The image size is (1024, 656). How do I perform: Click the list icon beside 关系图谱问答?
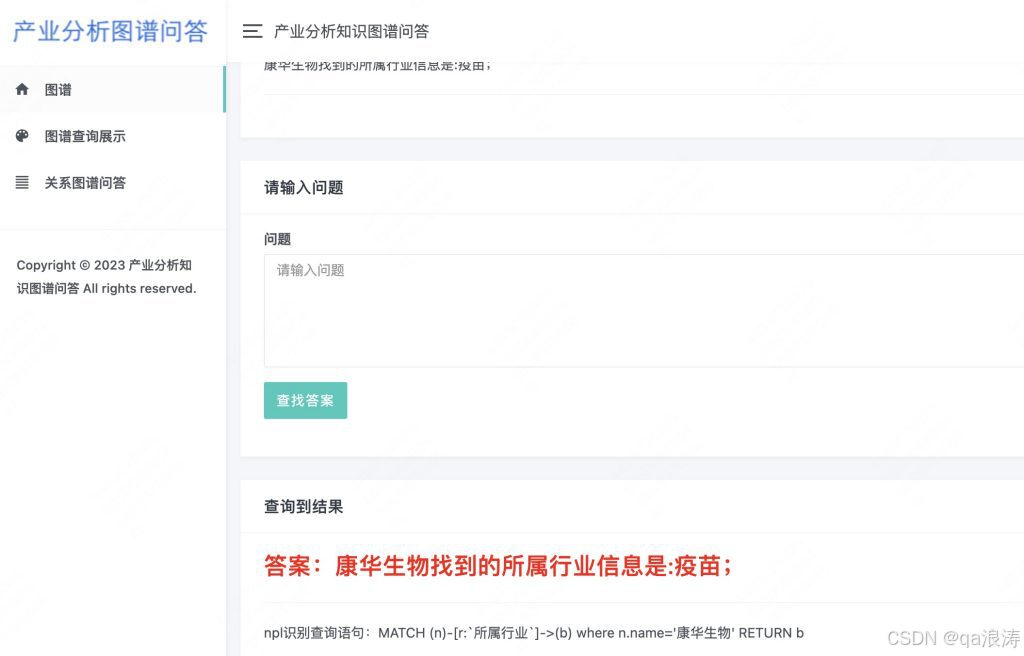tap(22, 182)
